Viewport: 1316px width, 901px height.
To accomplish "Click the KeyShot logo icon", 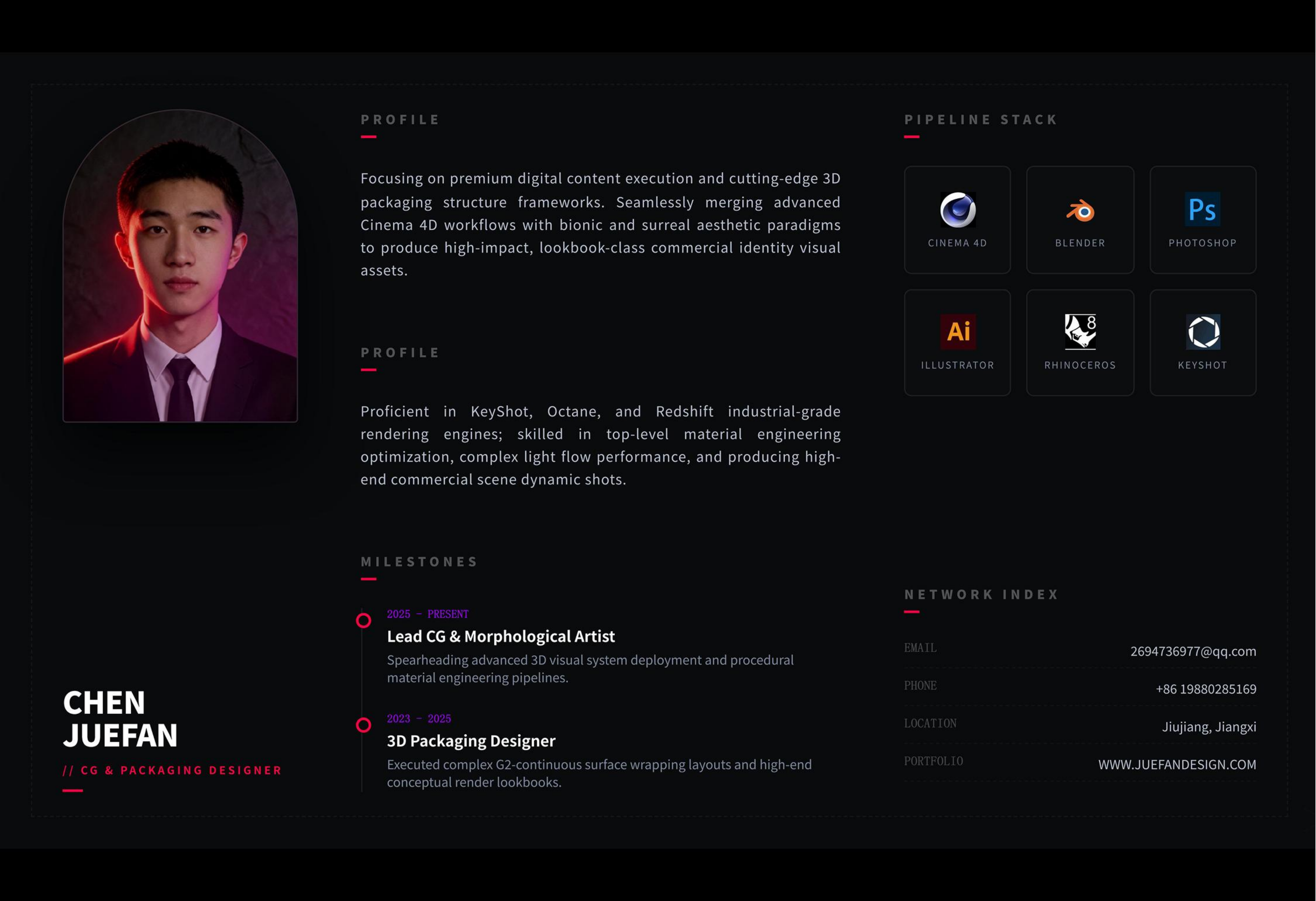I will pos(1203,332).
